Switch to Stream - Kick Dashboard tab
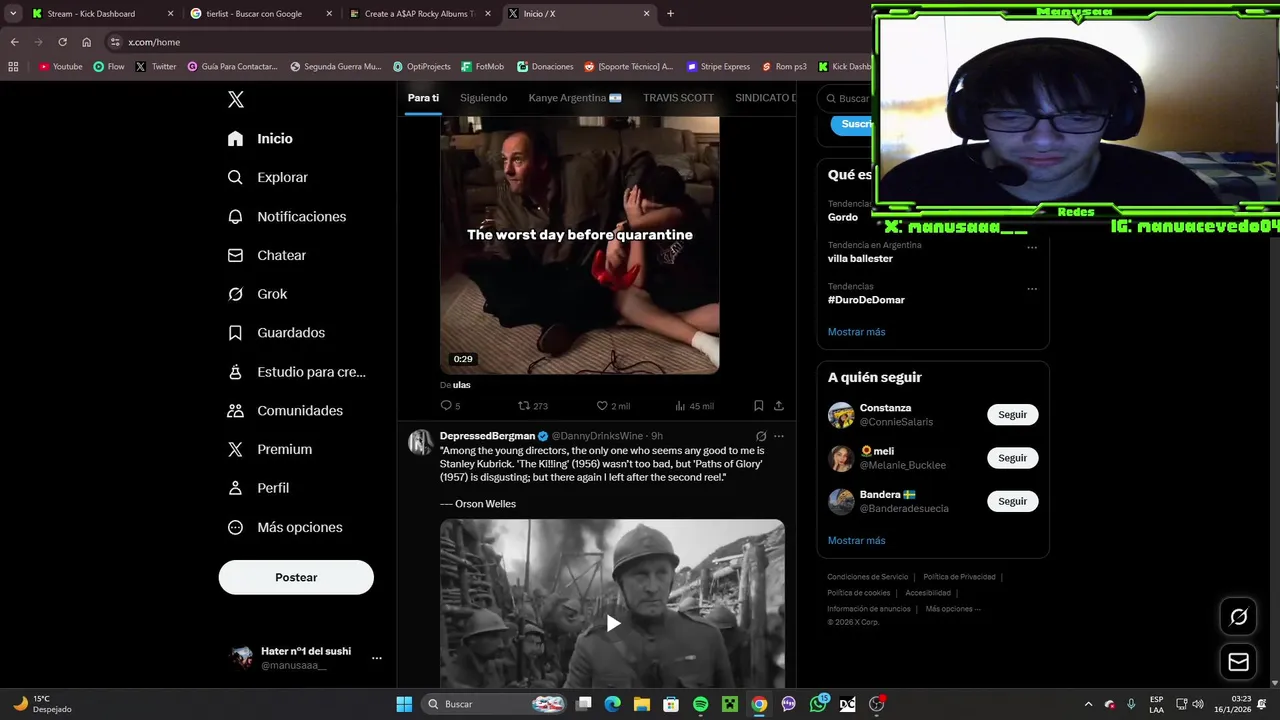The image size is (1280, 720). [x=103, y=14]
